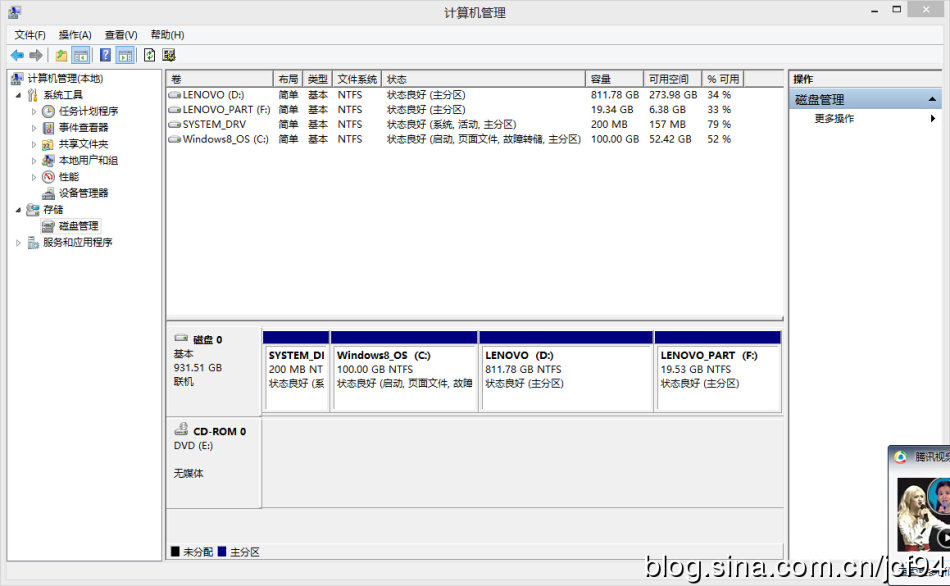The width and height of the screenshot is (950, 586).
Task: Select the LENOVO (D:) partition block
Action: coord(566,377)
